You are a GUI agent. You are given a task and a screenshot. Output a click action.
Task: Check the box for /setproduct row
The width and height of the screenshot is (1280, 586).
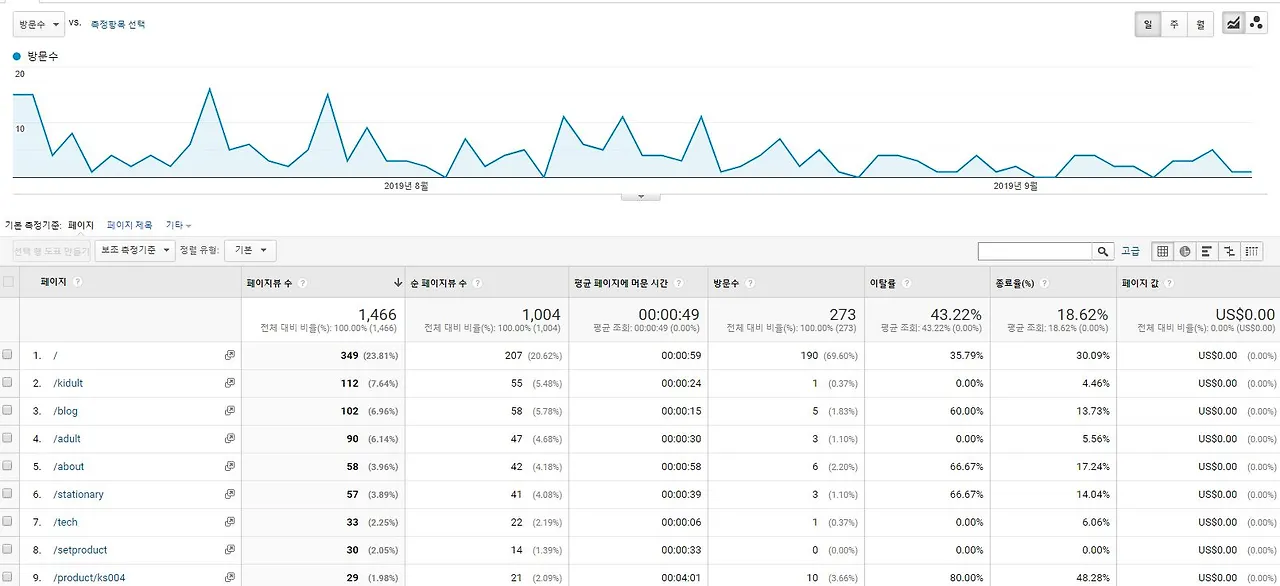click(9, 550)
